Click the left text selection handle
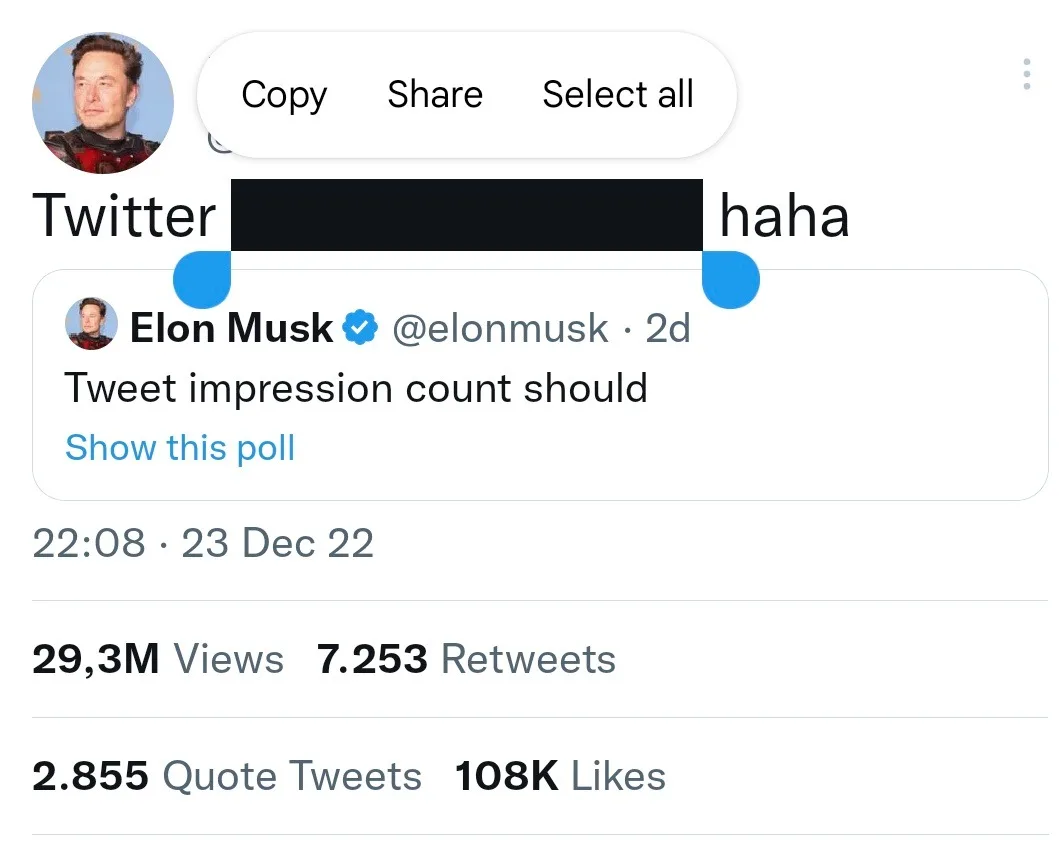 pyautogui.click(x=202, y=279)
